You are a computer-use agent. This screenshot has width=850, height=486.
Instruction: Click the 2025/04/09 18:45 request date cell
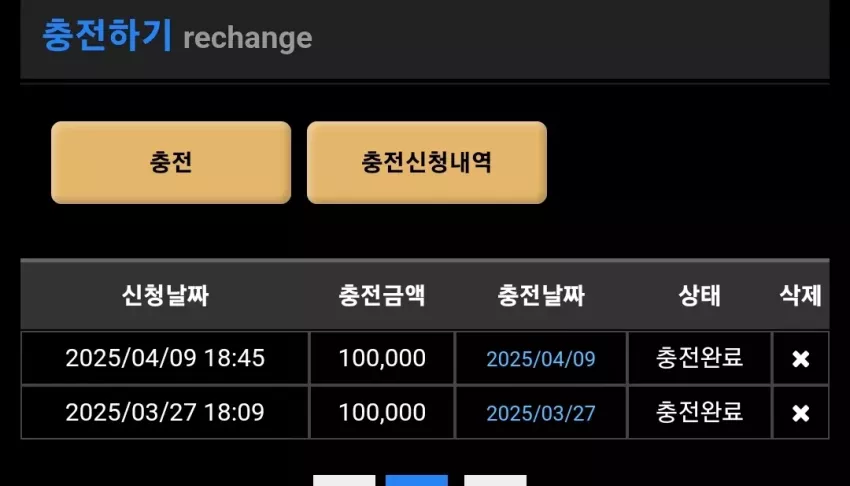(165, 358)
